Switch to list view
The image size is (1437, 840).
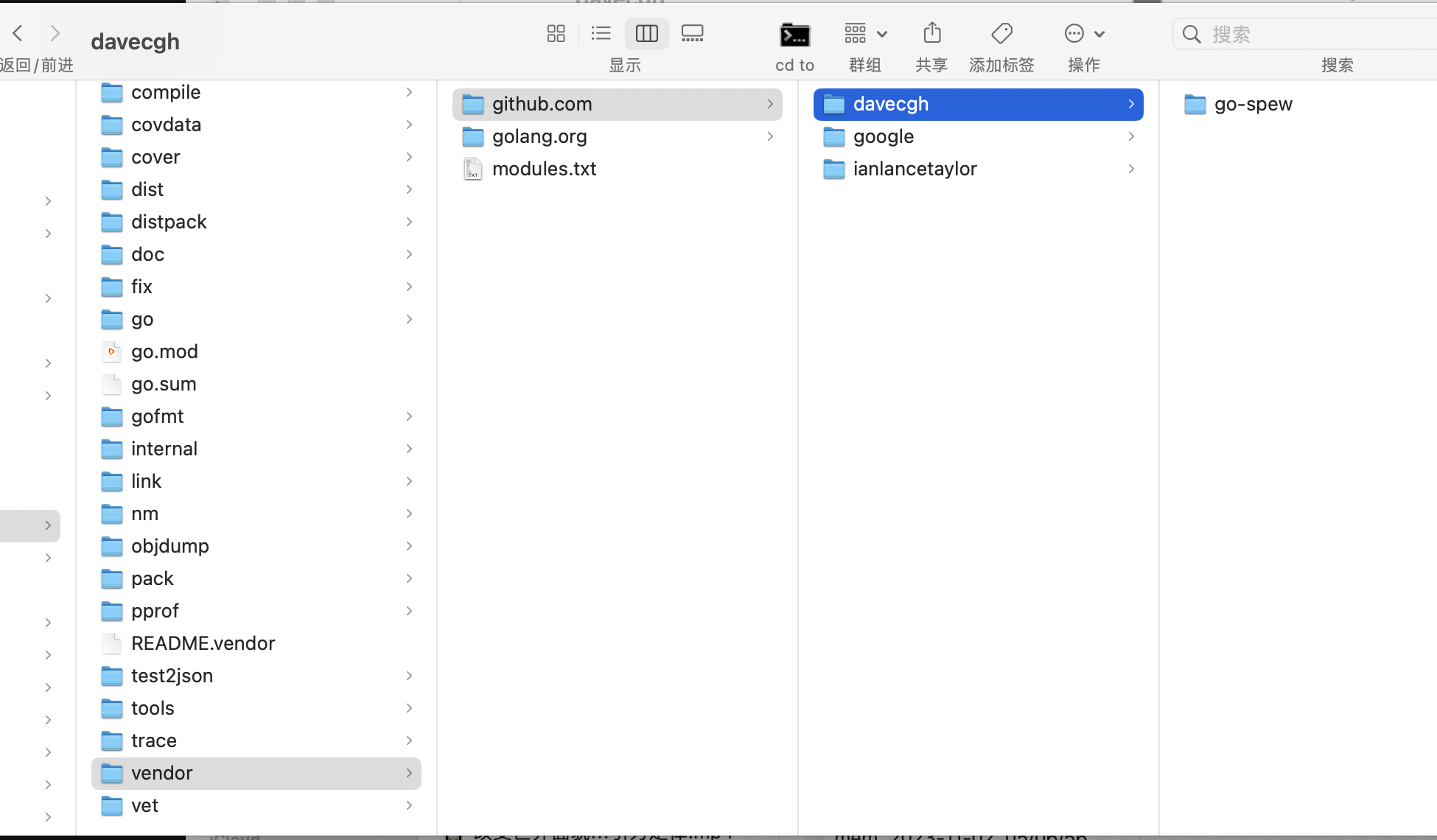(601, 33)
